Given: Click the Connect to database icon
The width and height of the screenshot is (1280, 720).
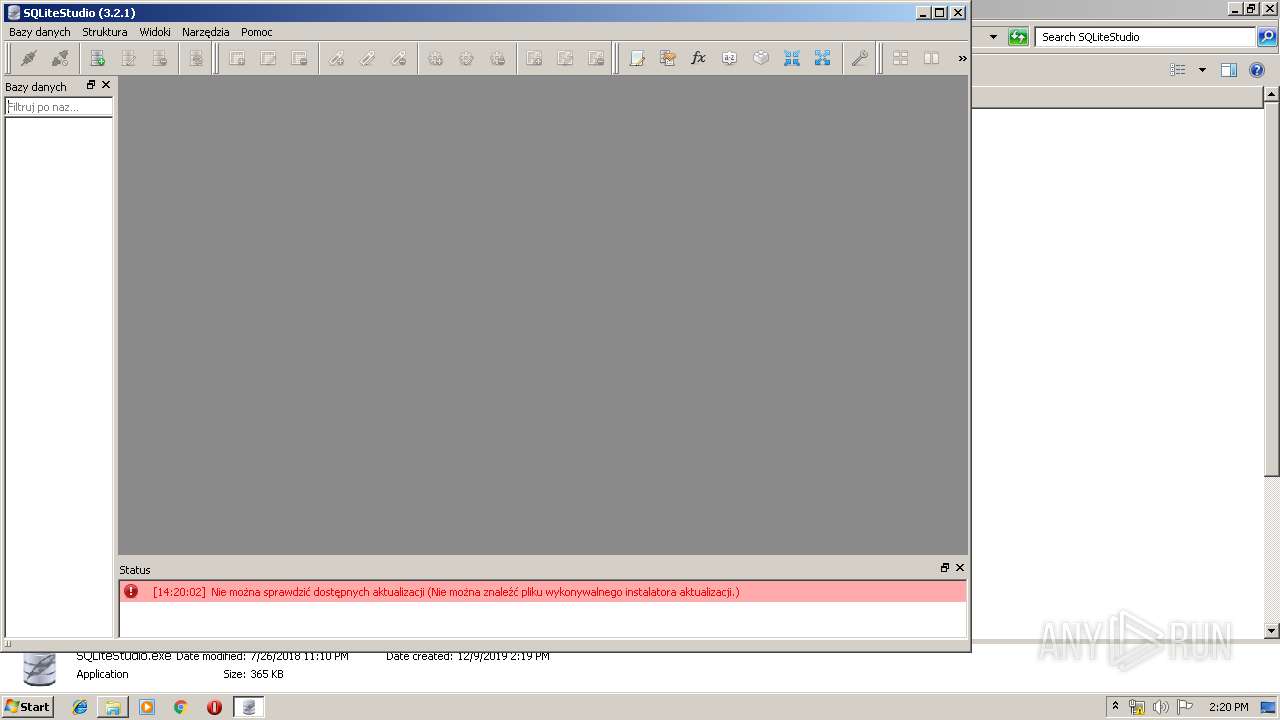Looking at the screenshot, I should point(29,59).
